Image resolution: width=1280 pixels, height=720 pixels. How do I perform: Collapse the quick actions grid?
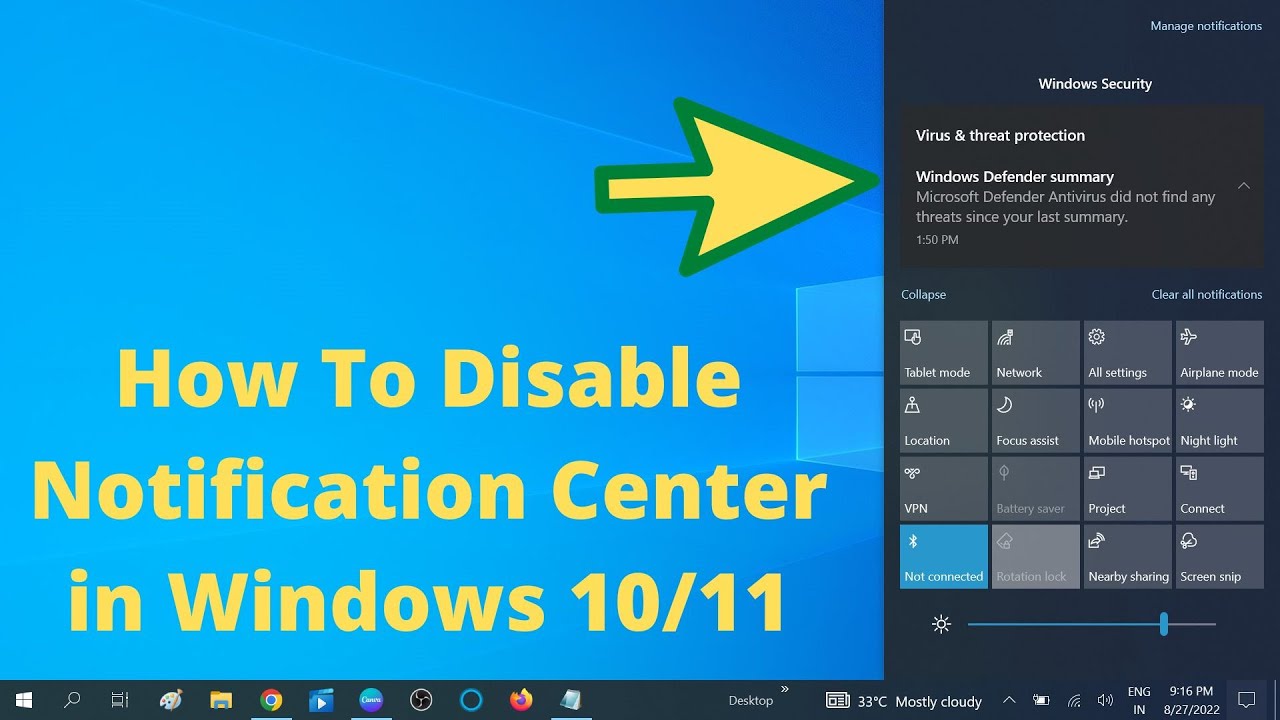(x=923, y=295)
